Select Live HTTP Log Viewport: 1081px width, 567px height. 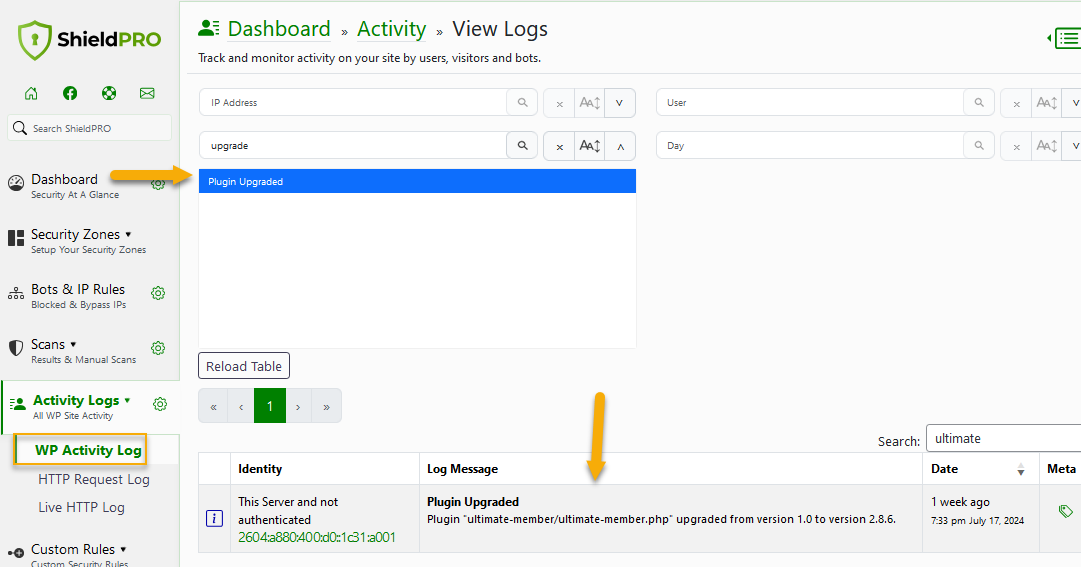[x=81, y=508]
